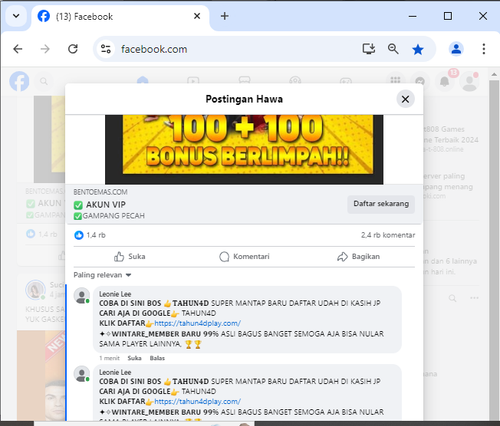This screenshot has height=426, width=500.
Task: Click page scrollbar up arrow
Action: click(x=494, y=75)
